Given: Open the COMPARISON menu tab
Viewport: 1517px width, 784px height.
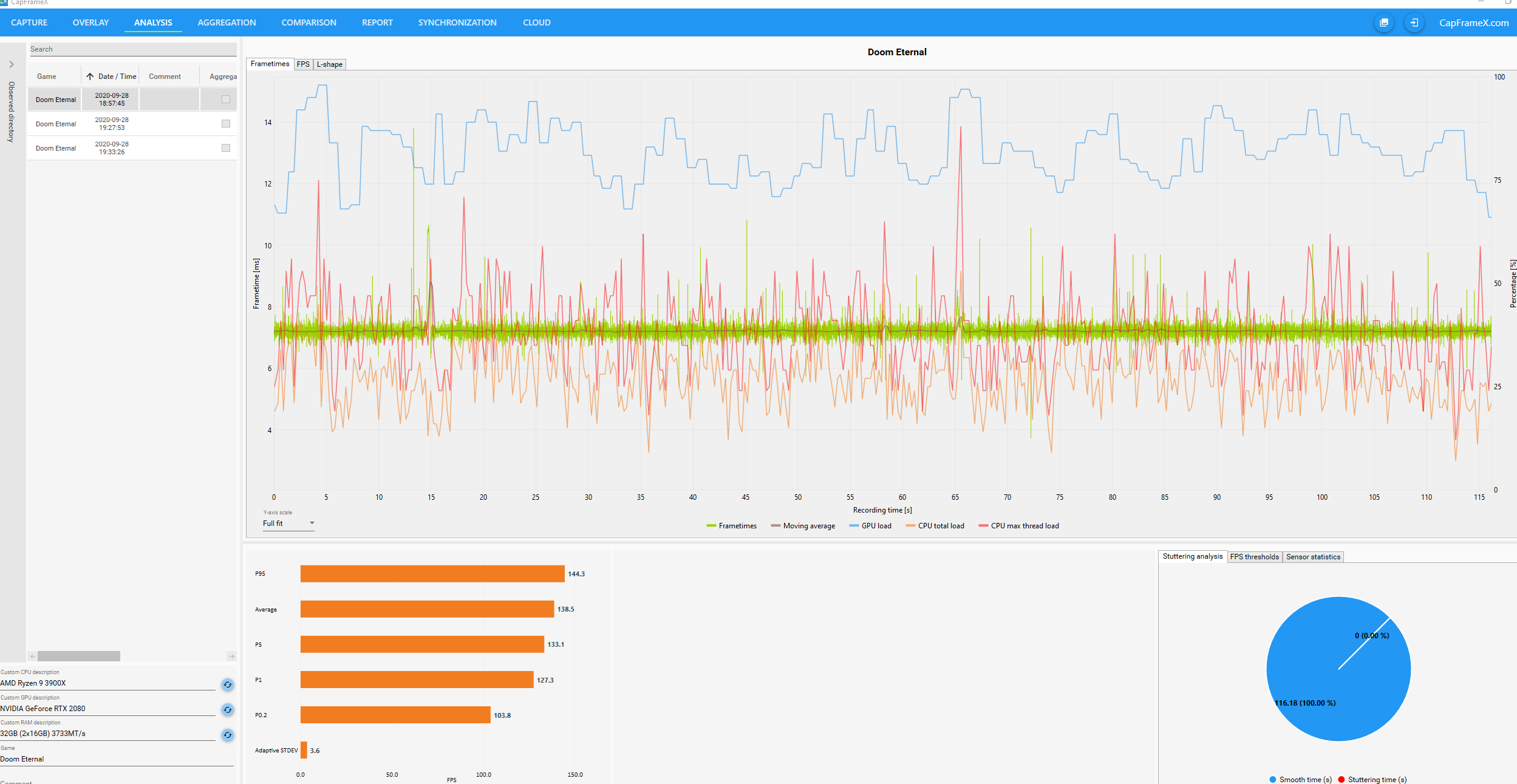Looking at the screenshot, I should (309, 22).
